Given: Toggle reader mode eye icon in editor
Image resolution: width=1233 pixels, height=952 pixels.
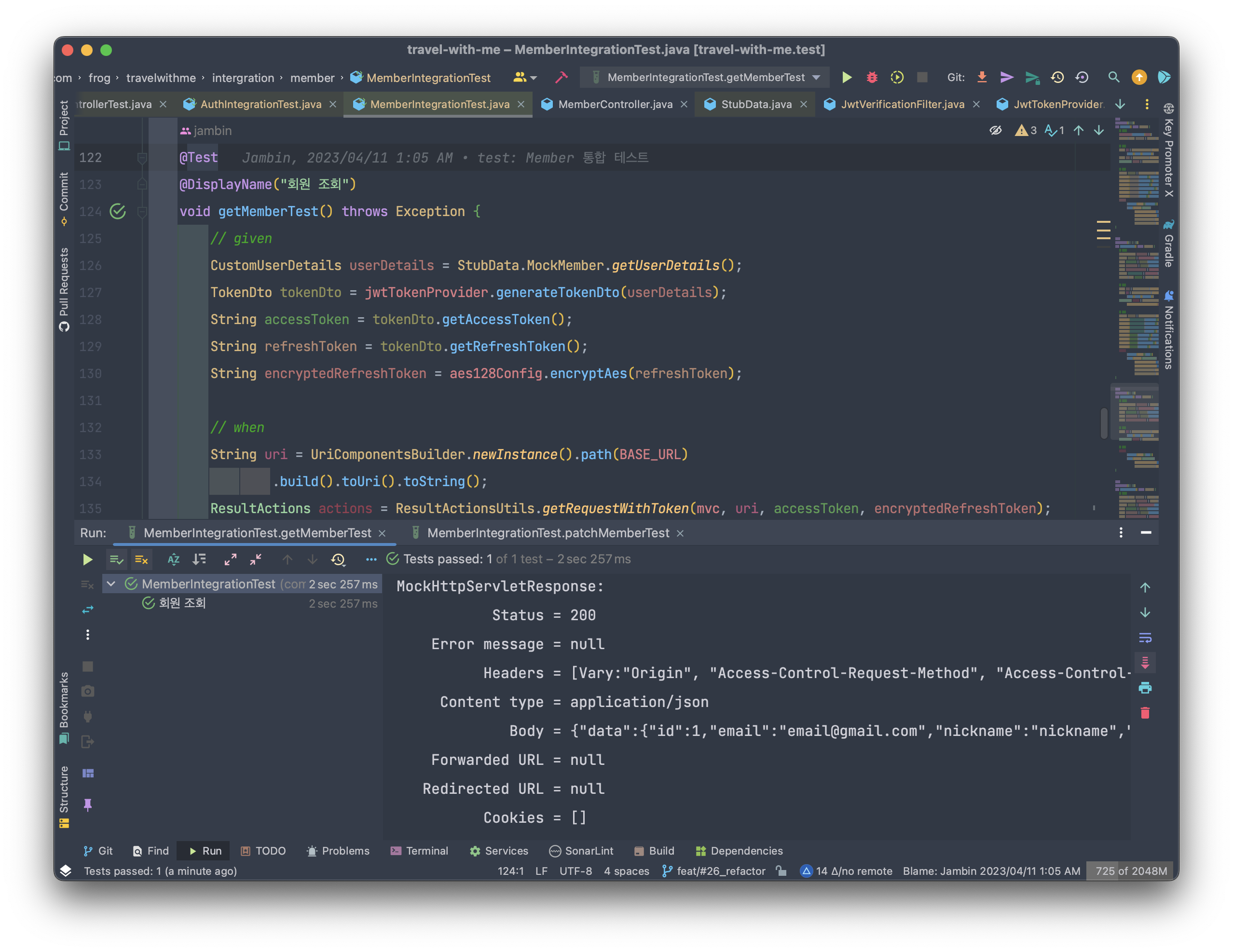Looking at the screenshot, I should 995,130.
